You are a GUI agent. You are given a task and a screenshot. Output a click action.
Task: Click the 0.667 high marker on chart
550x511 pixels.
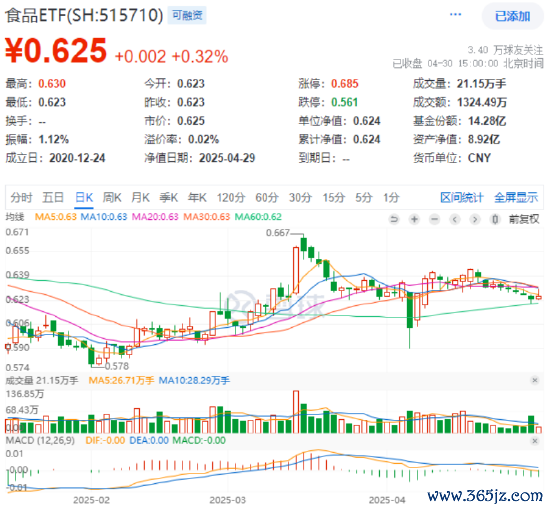click(x=277, y=233)
